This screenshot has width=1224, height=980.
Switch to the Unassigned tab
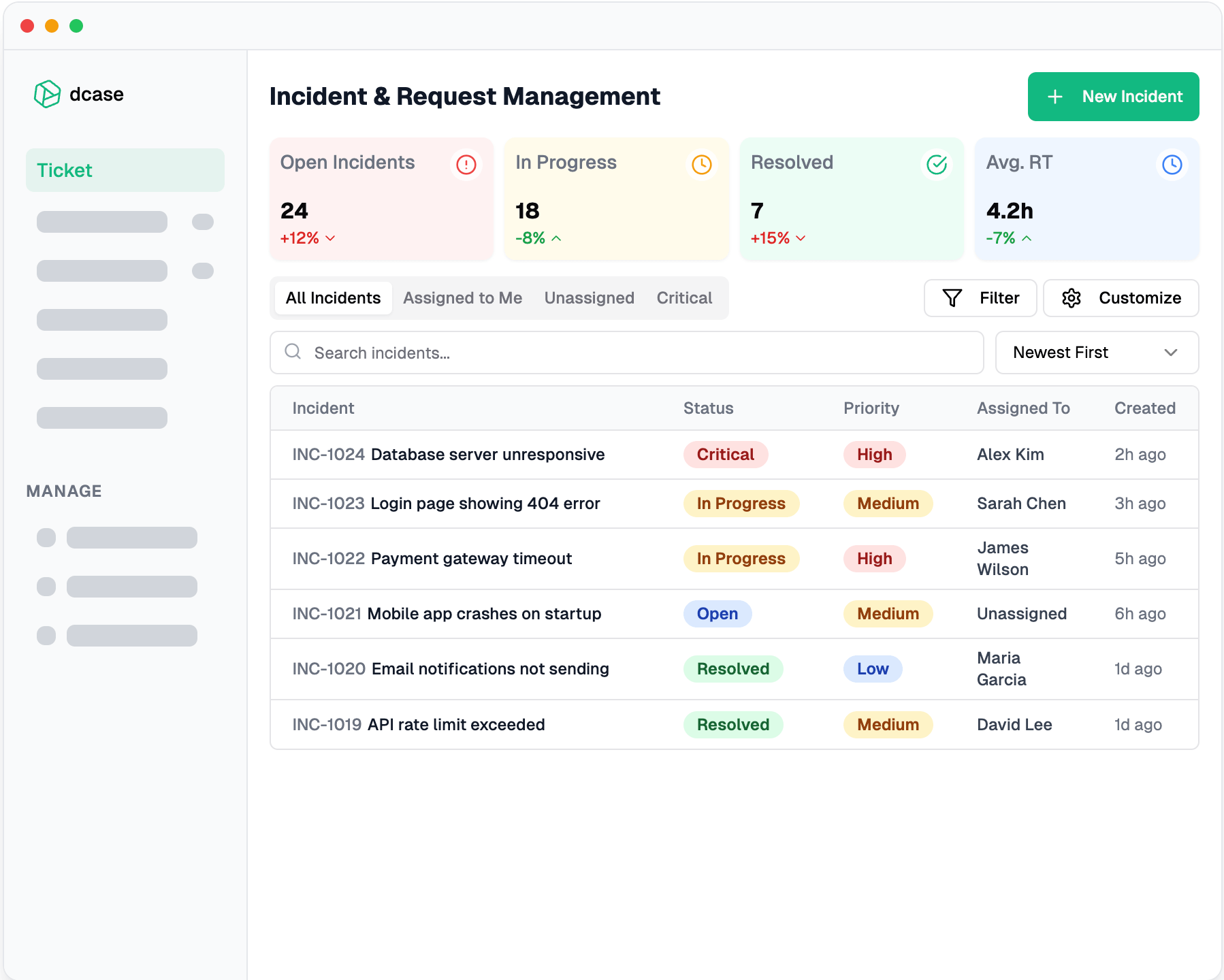coord(589,298)
